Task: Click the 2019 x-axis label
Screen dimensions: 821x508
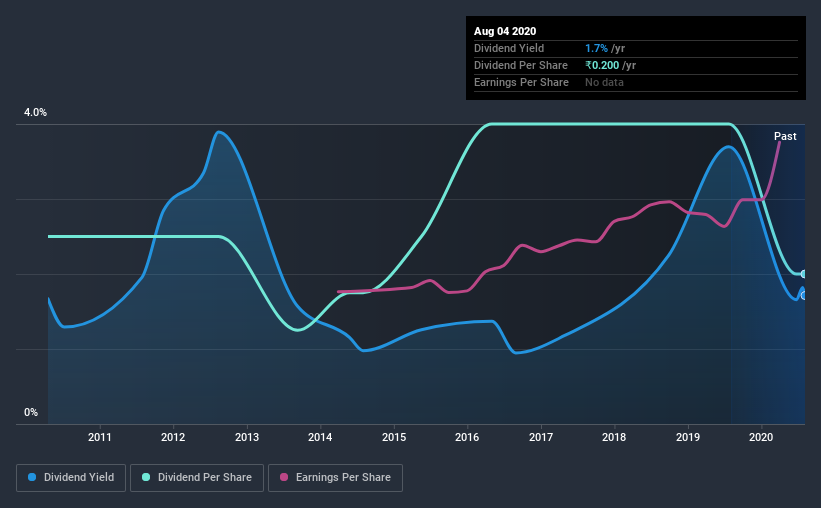Action: point(688,437)
